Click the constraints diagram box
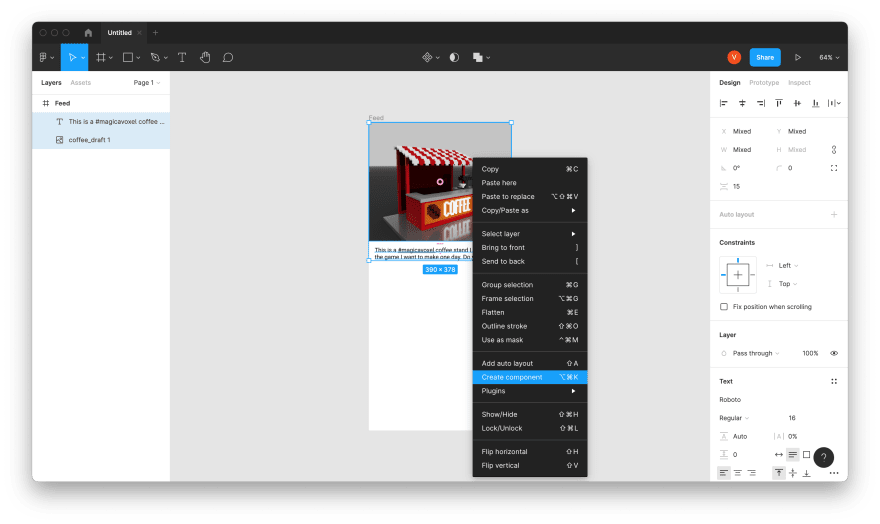 click(738, 275)
